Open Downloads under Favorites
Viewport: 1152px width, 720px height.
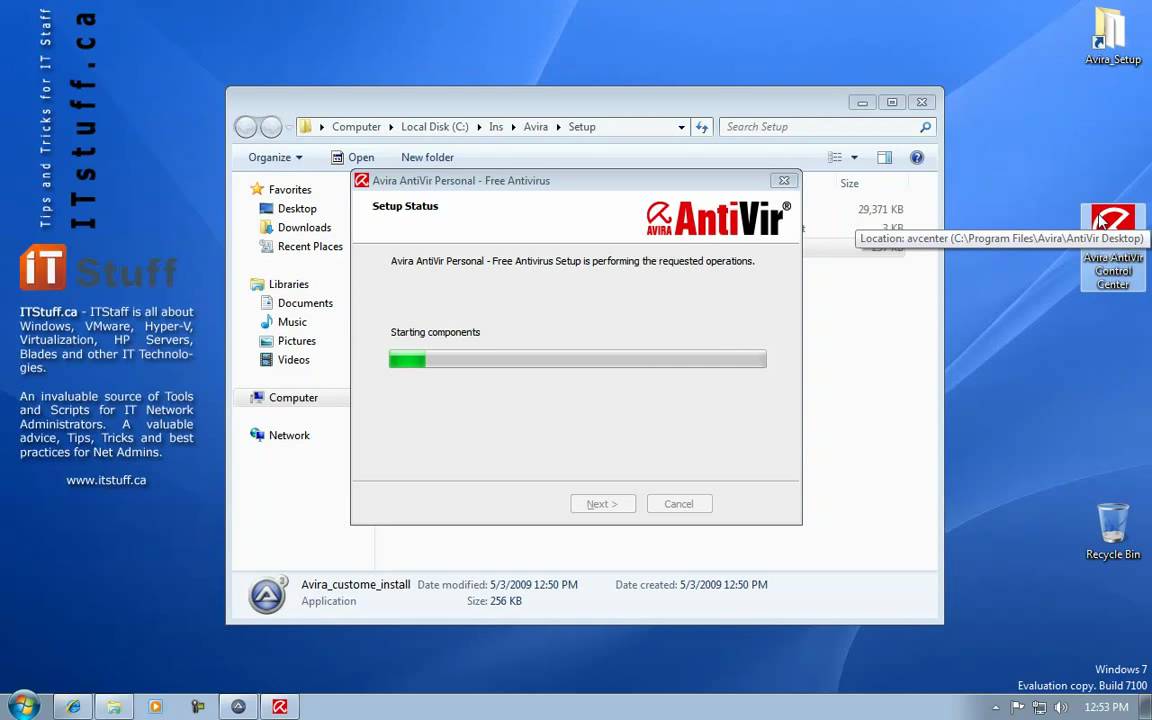304,228
